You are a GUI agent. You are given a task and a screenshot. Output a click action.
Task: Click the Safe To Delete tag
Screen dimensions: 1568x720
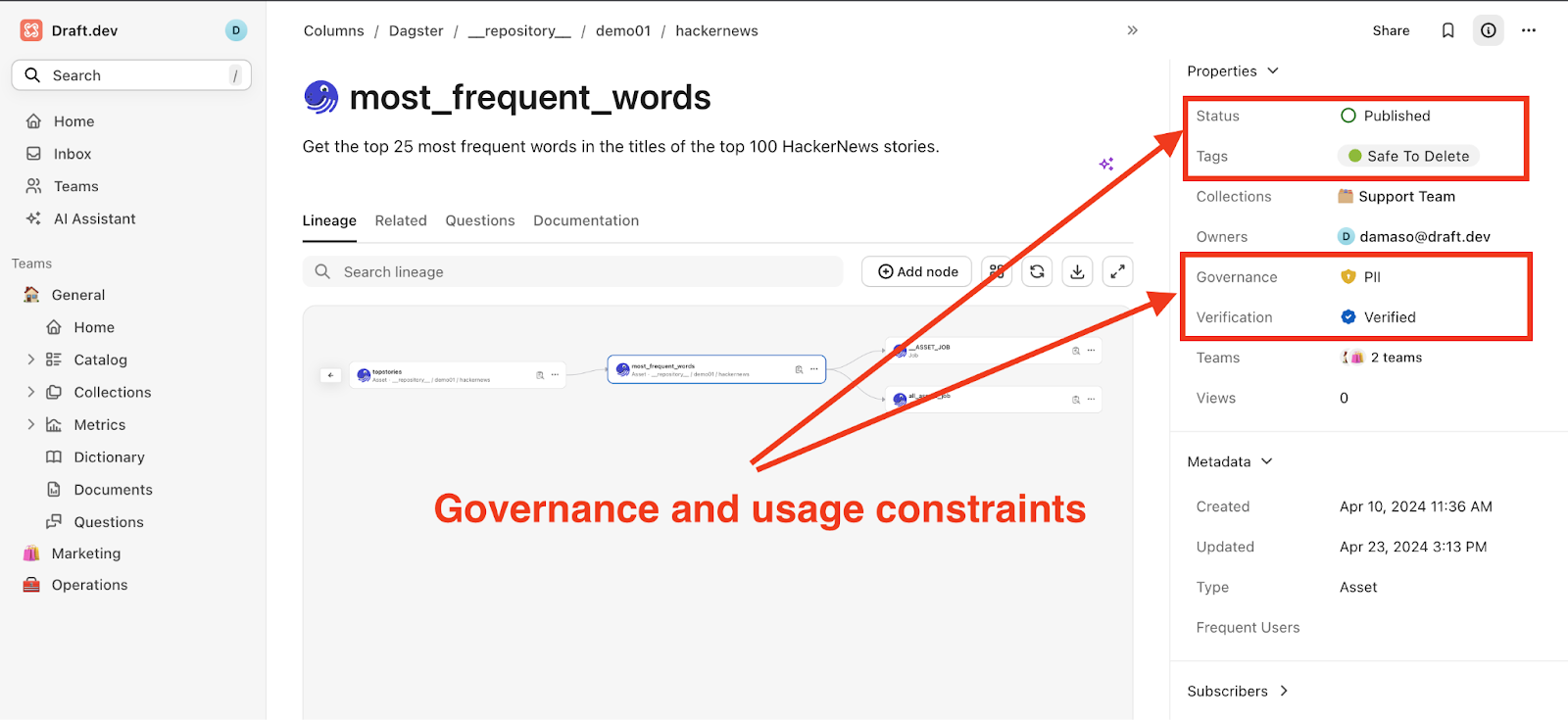pyautogui.click(x=1408, y=156)
